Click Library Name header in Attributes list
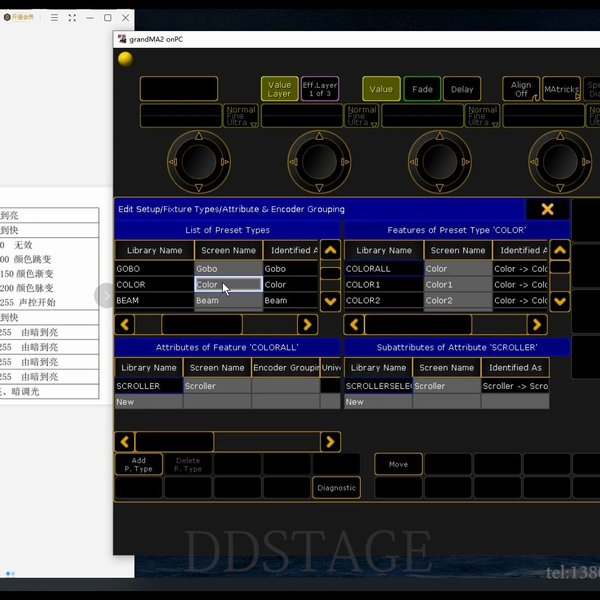Screen dimensions: 600x600 coord(149,368)
